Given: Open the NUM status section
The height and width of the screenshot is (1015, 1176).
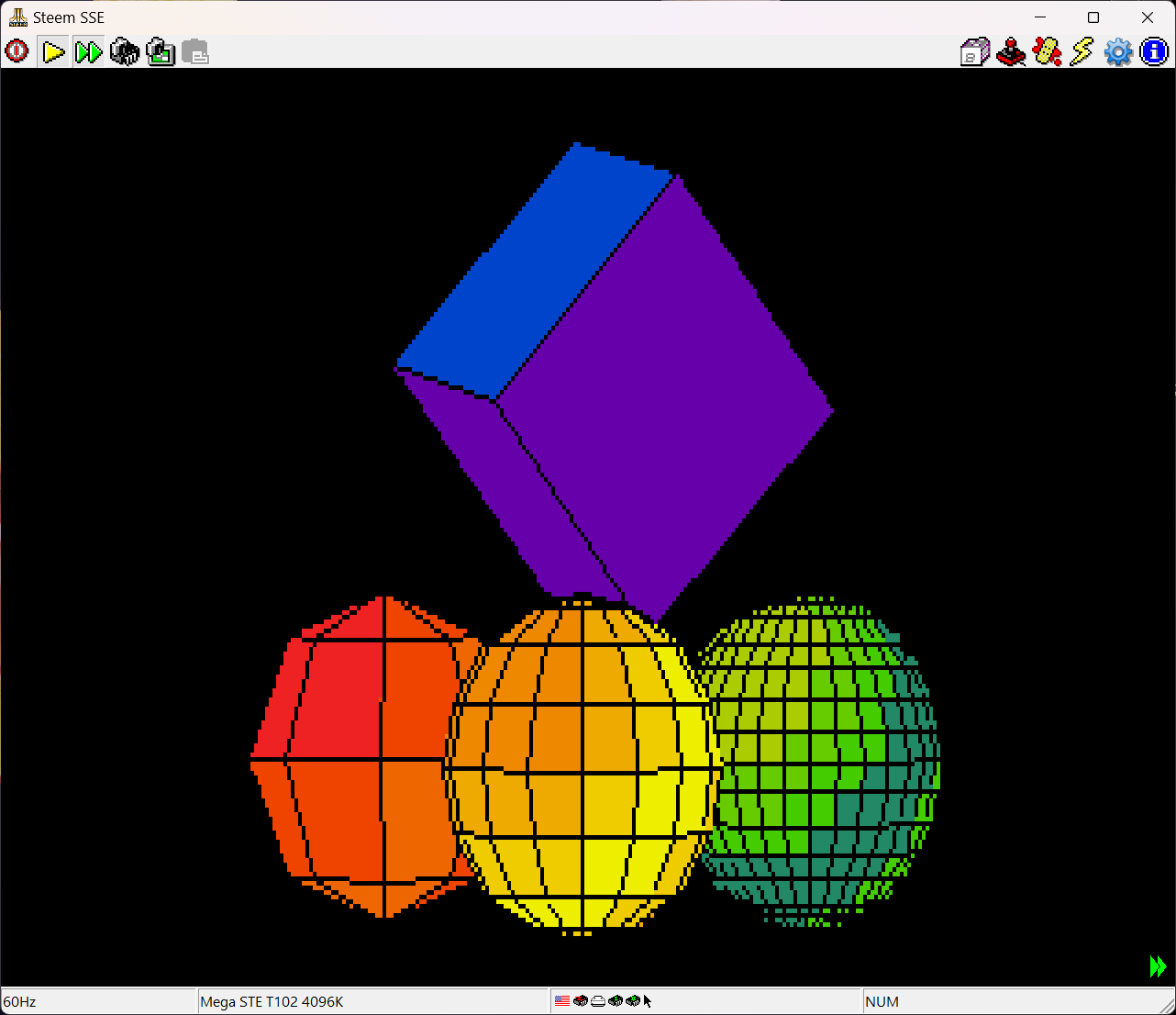Looking at the screenshot, I should (x=885, y=1001).
